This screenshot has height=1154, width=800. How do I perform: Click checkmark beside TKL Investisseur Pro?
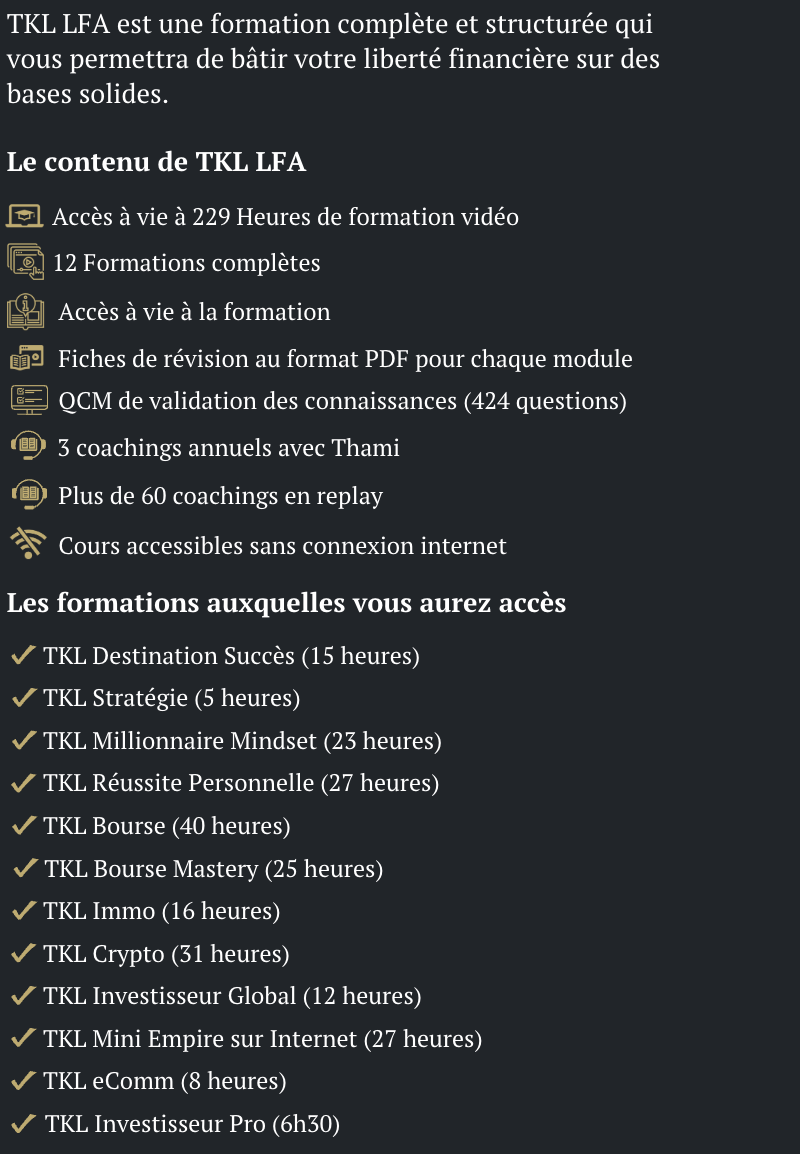point(24,1123)
